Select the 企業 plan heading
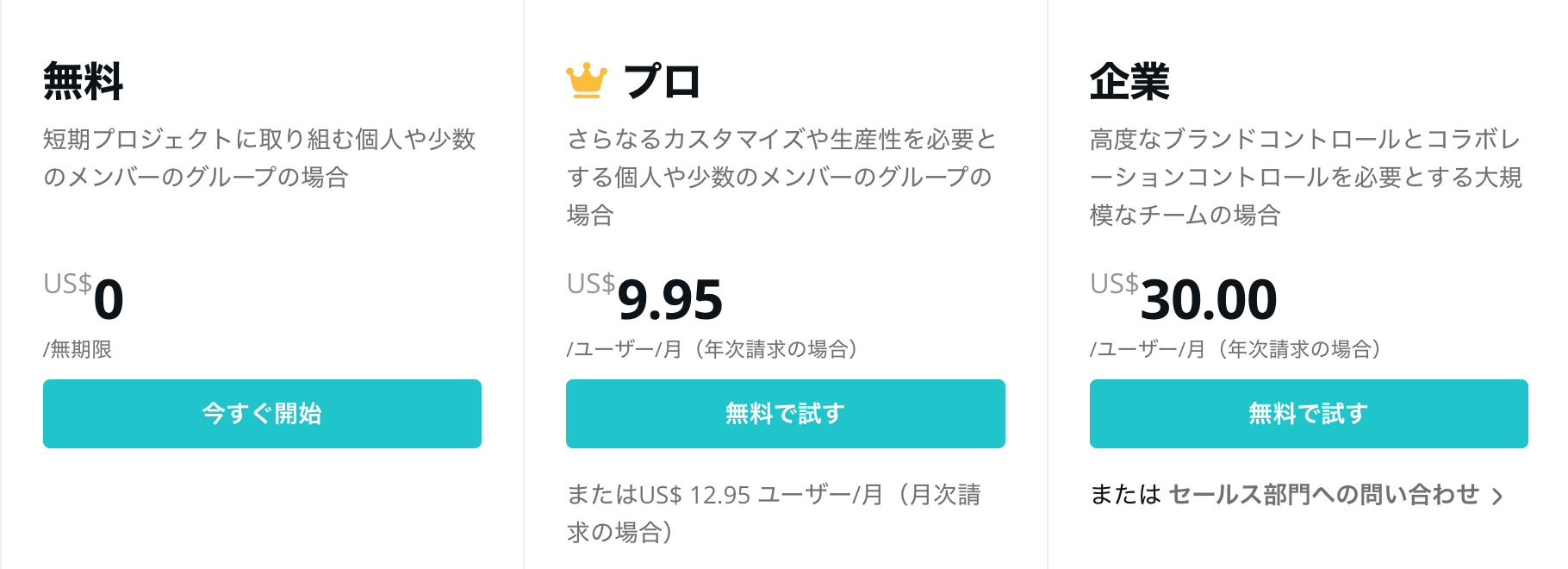This screenshot has height=569, width=1568. coord(1129,82)
